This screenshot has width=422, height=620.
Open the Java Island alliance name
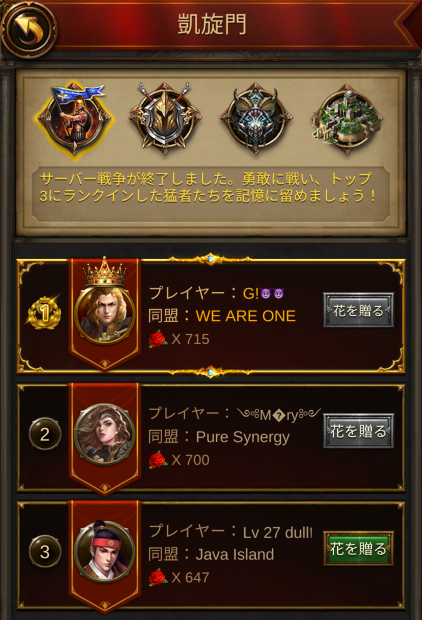pyautogui.click(x=235, y=554)
